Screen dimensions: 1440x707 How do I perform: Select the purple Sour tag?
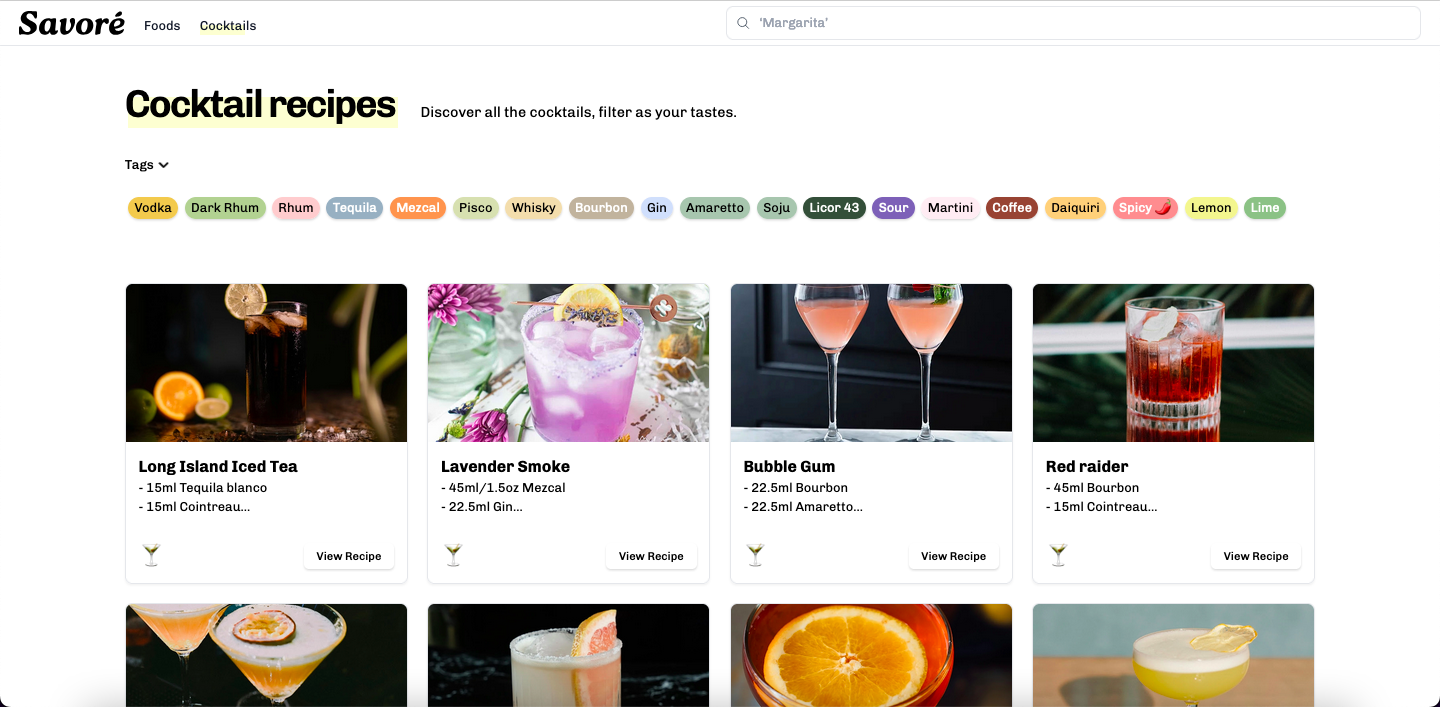[893, 208]
